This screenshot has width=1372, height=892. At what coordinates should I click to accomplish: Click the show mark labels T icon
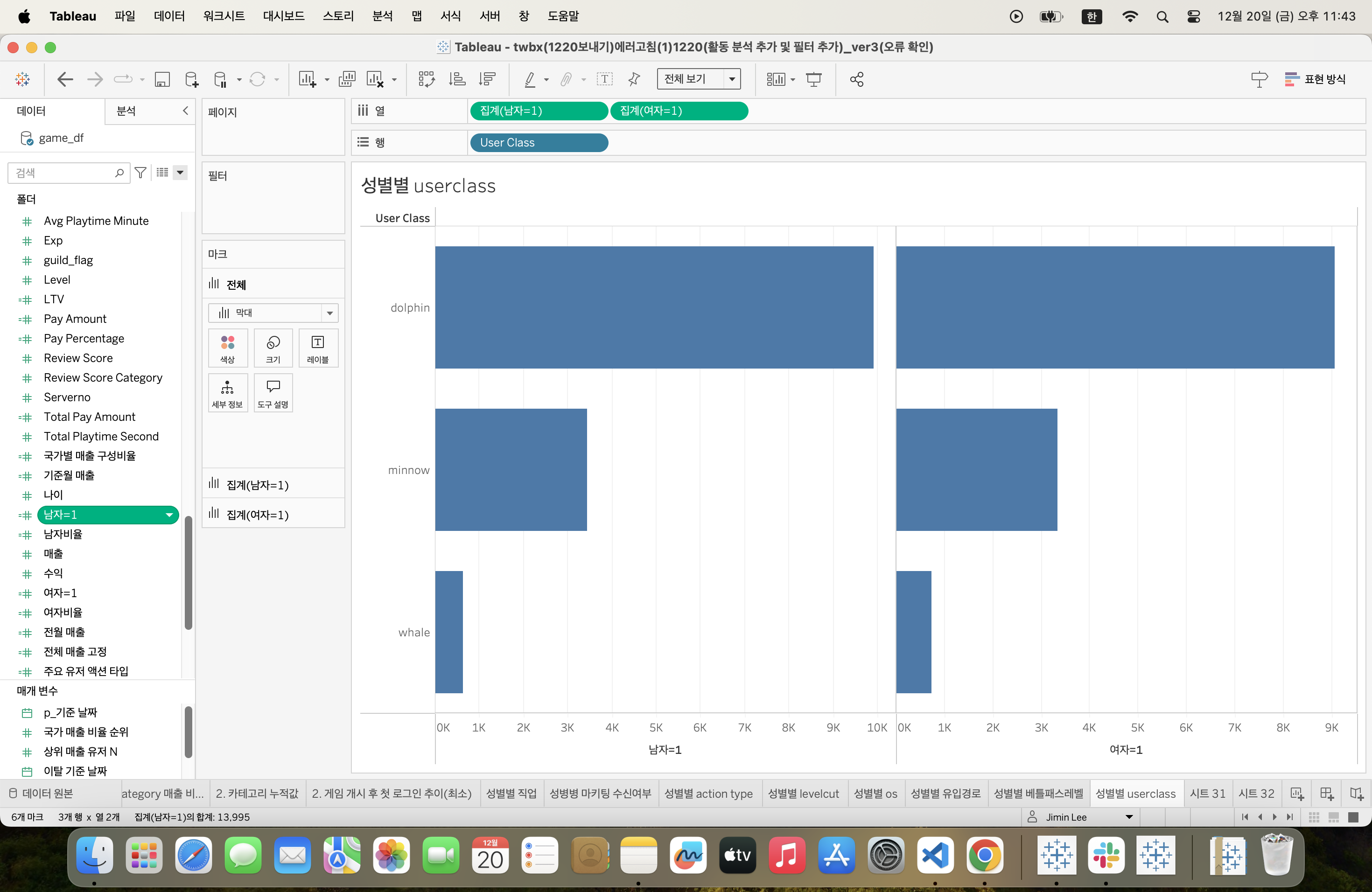(604, 79)
